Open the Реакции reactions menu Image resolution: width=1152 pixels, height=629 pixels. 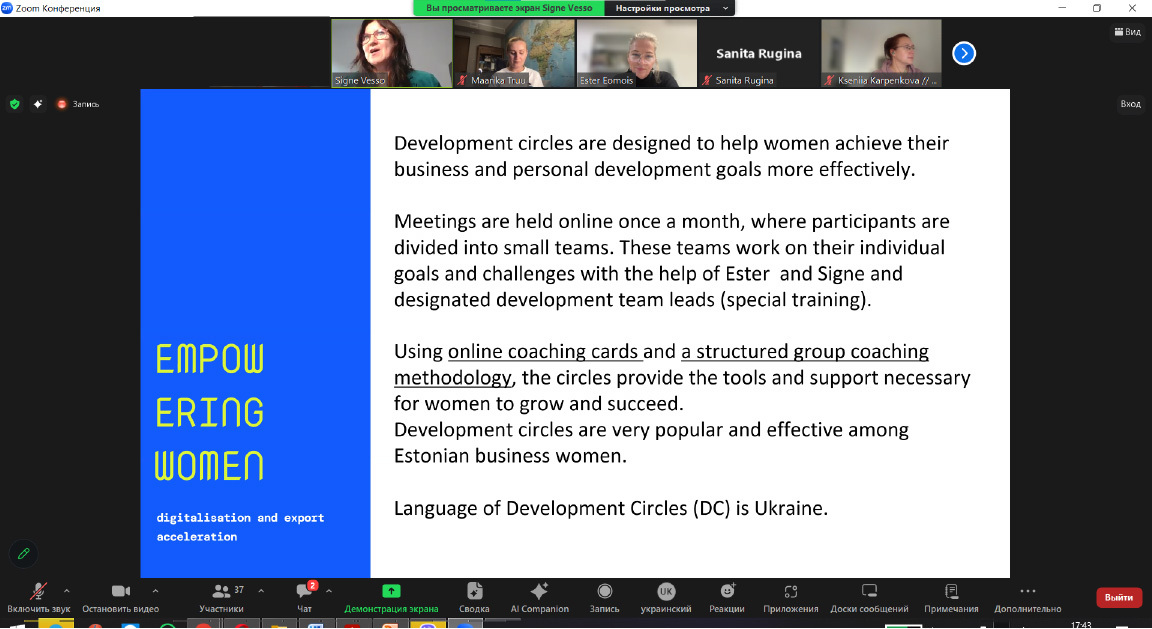(727, 598)
